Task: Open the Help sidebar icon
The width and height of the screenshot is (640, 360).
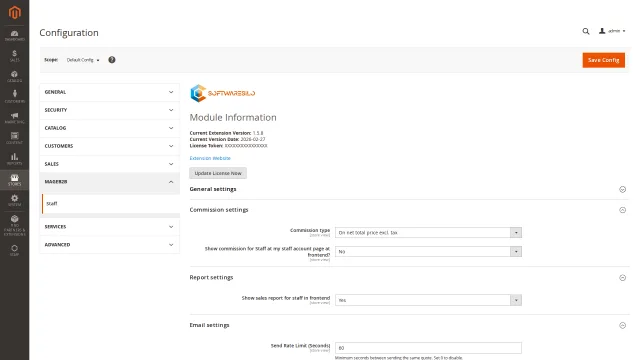Action: click(x=14, y=250)
